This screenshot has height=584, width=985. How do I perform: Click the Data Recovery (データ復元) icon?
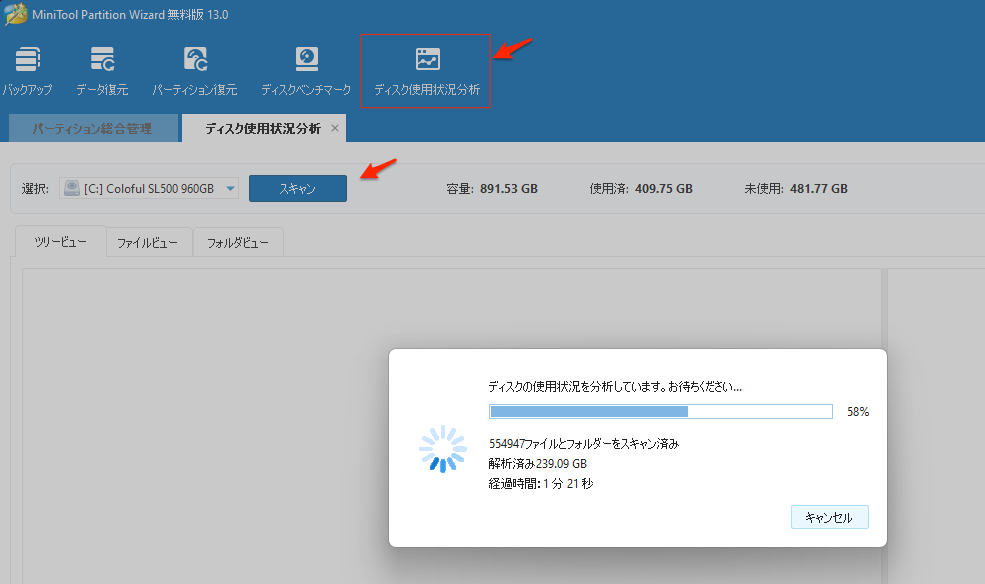pyautogui.click(x=102, y=70)
